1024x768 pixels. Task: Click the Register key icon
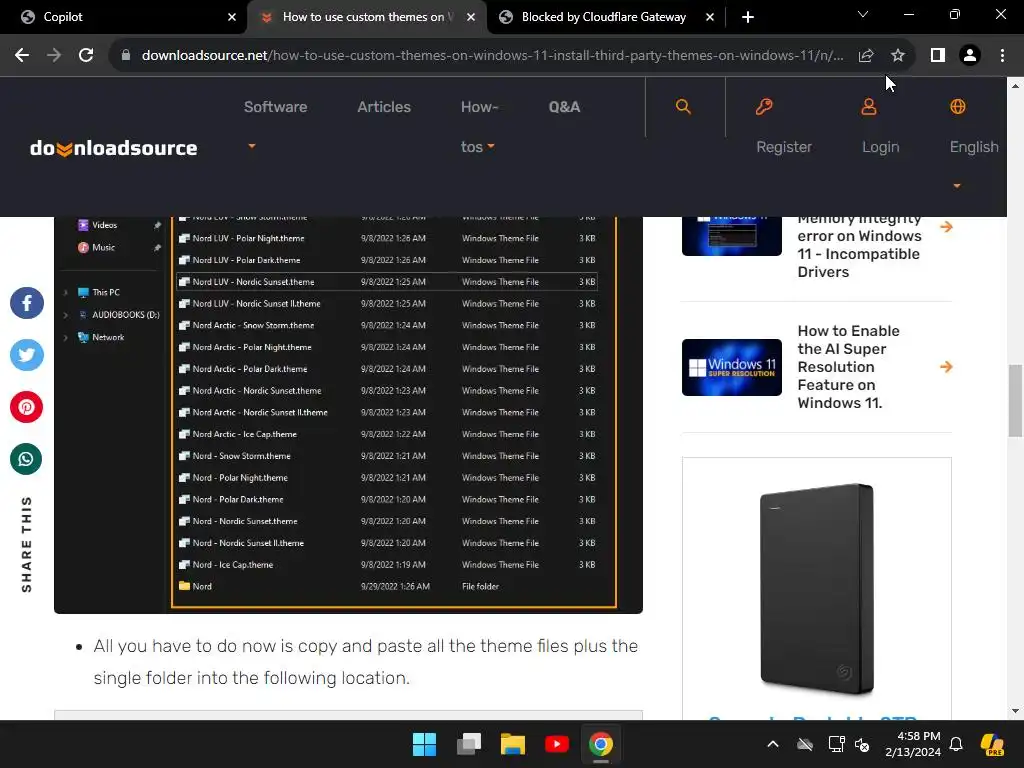tap(764, 106)
